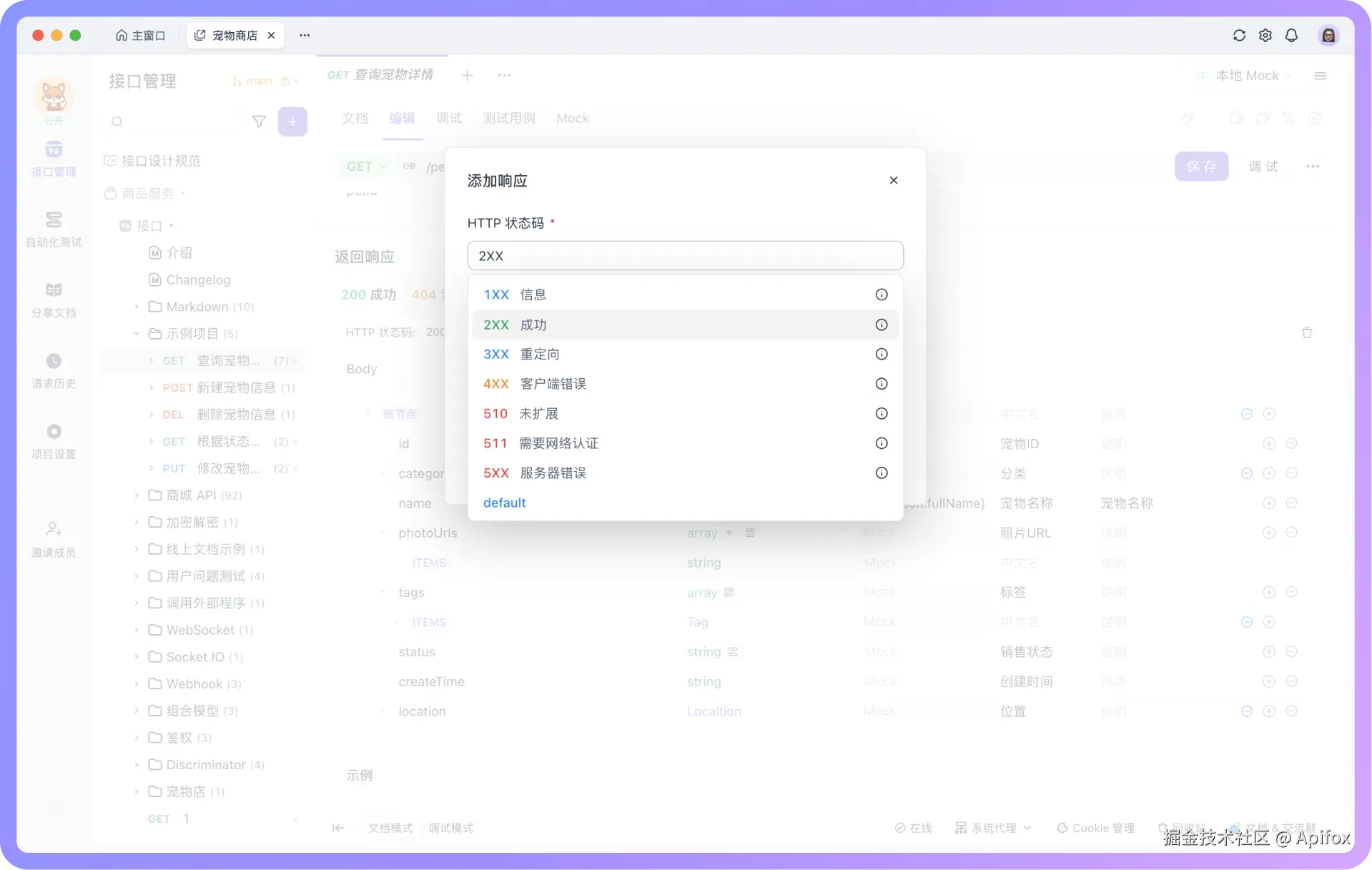Open the notifications bell

click(1292, 35)
